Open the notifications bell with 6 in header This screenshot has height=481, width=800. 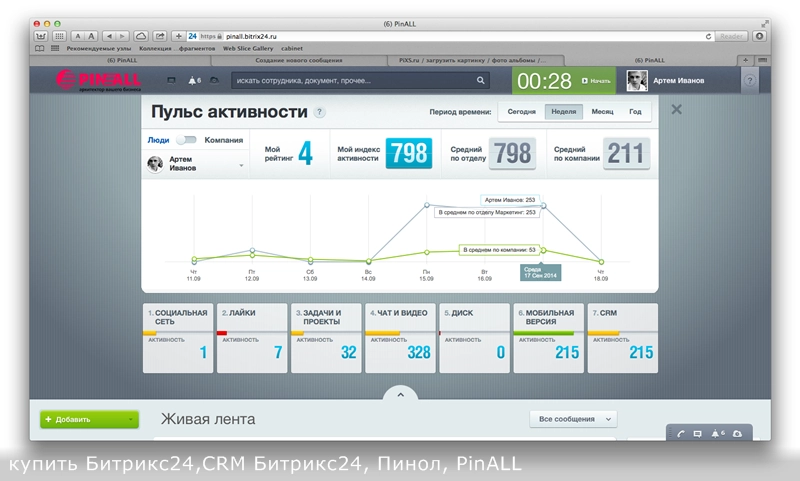click(194, 81)
